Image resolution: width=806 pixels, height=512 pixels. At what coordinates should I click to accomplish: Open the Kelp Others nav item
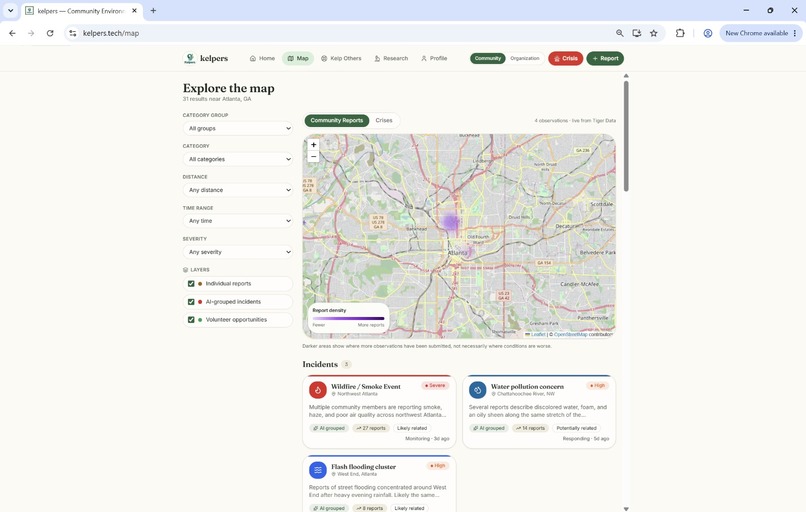coord(341,59)
